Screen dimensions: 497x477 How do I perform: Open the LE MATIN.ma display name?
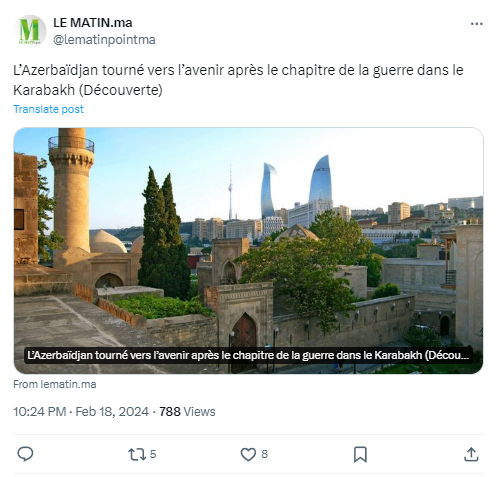(x=93, y=23)
